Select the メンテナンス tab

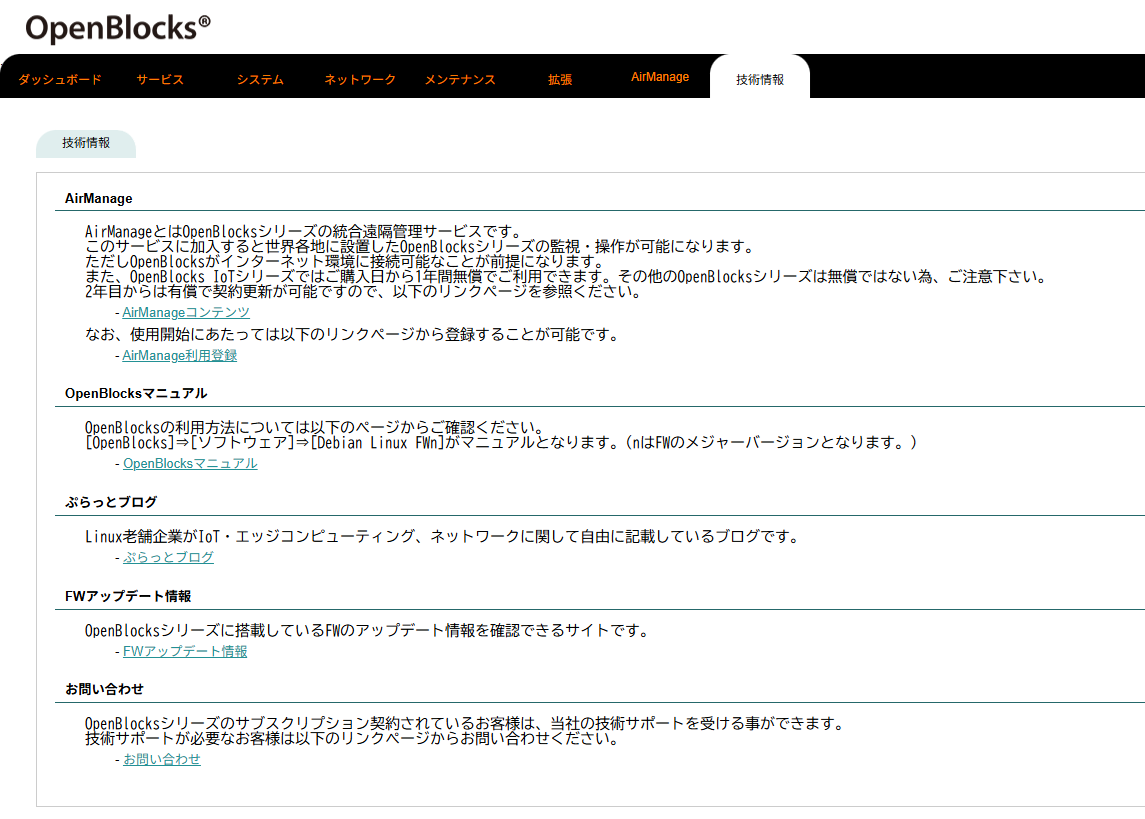[x=460, y=80]
